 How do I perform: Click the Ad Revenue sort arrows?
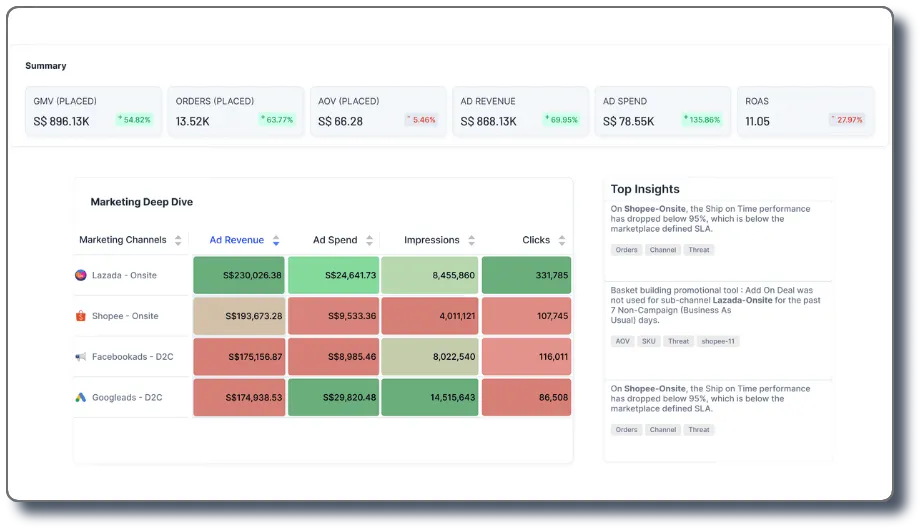[276, 240]
